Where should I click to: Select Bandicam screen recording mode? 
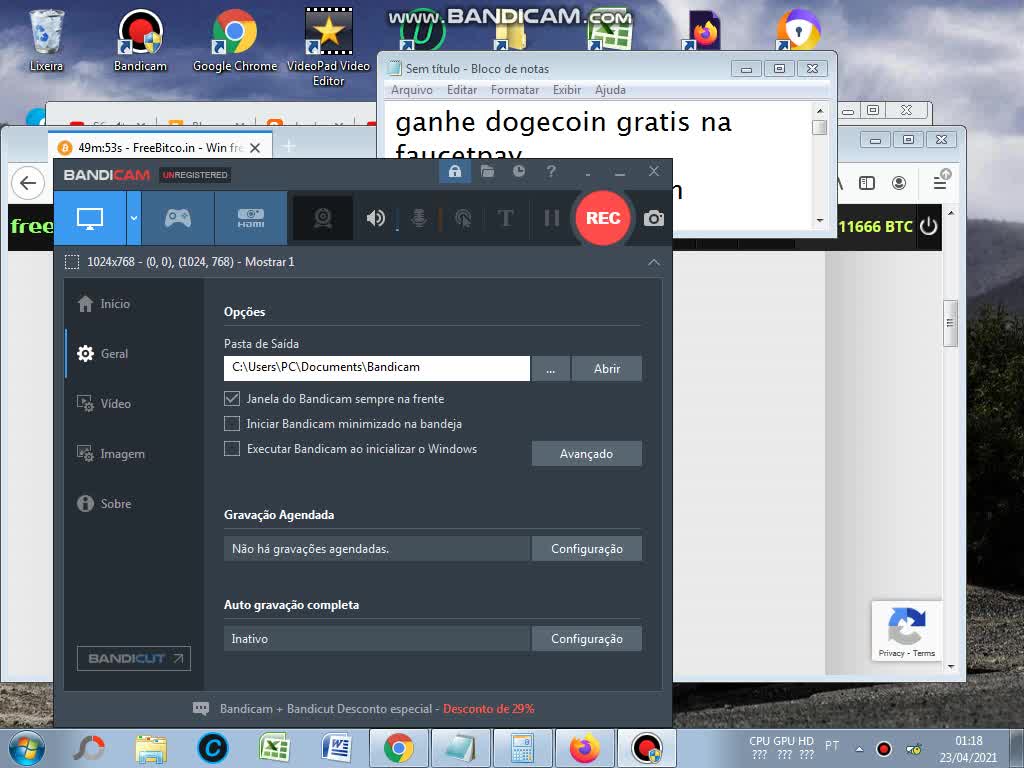point(90,218)
